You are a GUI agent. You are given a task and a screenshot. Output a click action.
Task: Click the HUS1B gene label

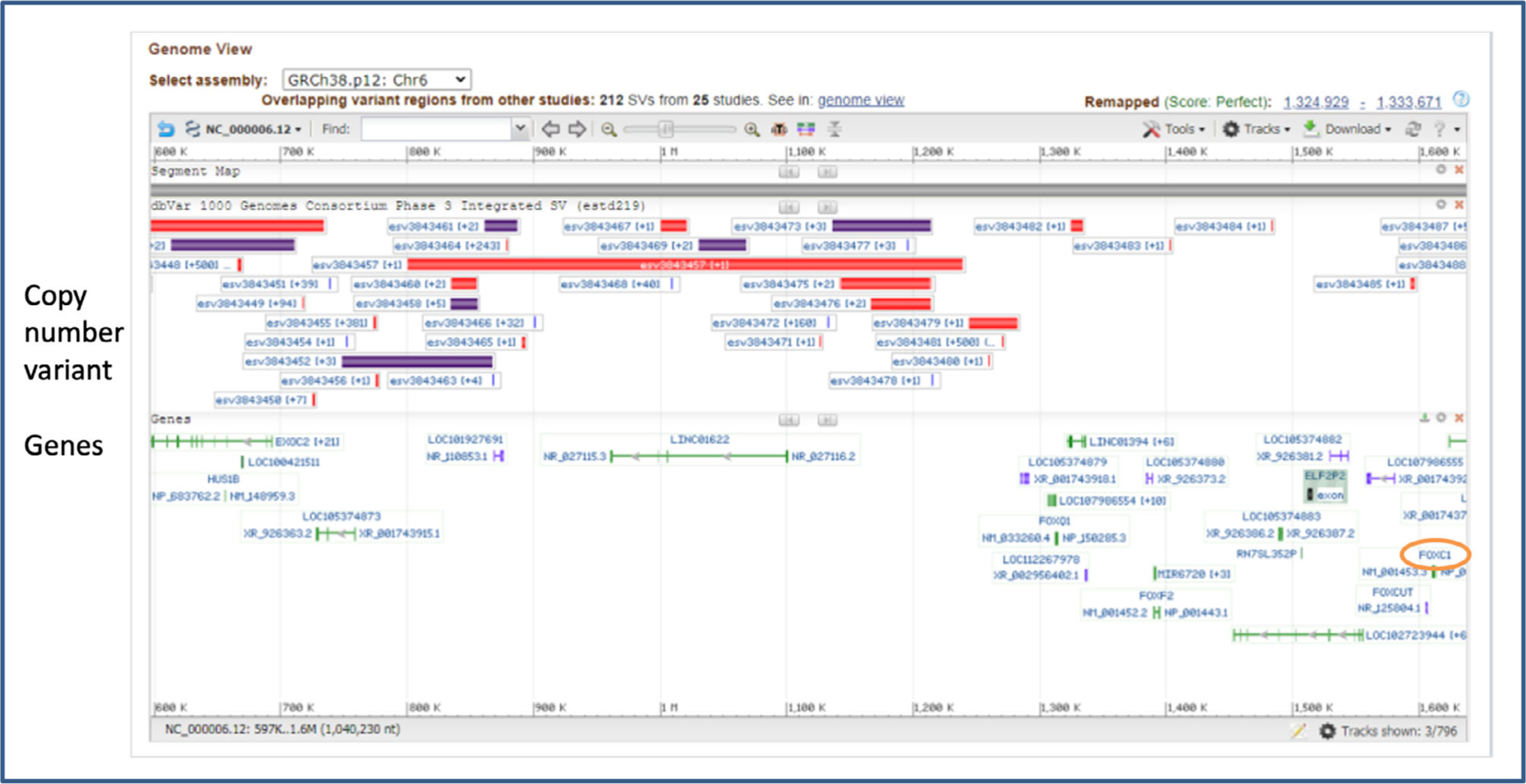(223, 479)
